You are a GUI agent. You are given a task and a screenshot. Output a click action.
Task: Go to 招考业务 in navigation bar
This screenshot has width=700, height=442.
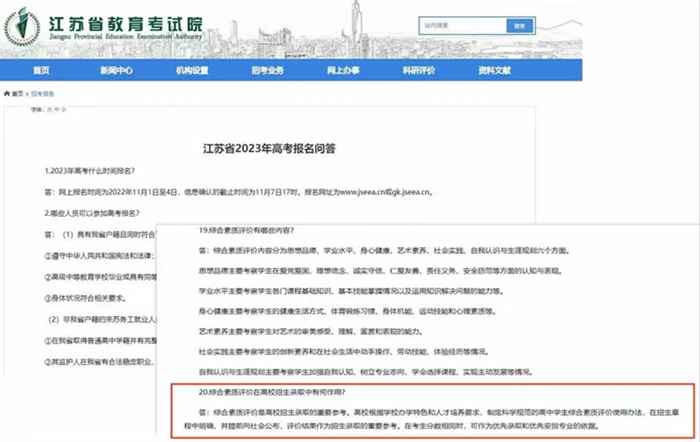click(267, 71)
